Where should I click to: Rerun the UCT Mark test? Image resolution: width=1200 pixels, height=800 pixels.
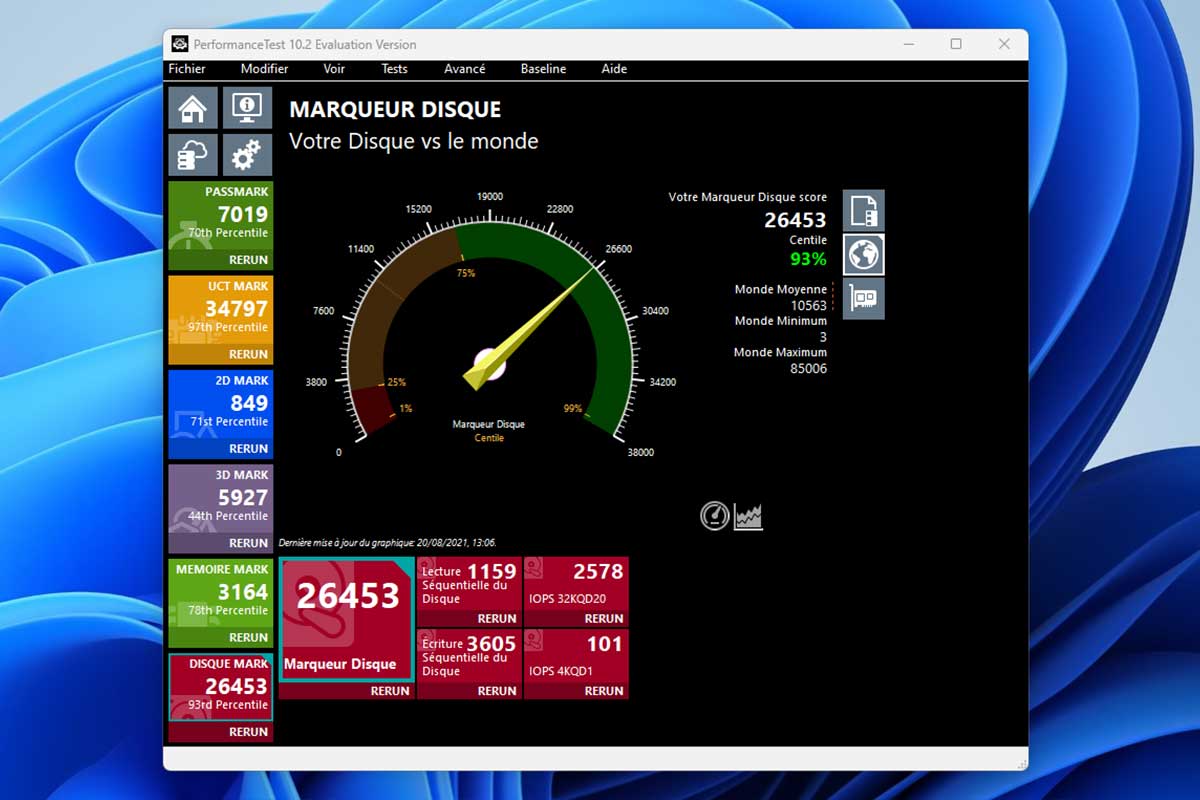pos(248,354)
